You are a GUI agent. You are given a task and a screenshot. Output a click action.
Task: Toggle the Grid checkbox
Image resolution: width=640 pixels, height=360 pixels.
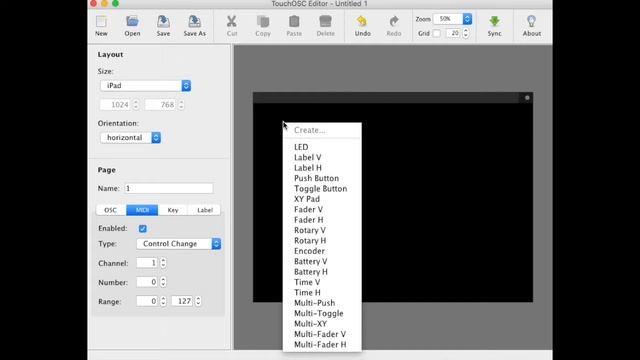click(x=436, y=33)
